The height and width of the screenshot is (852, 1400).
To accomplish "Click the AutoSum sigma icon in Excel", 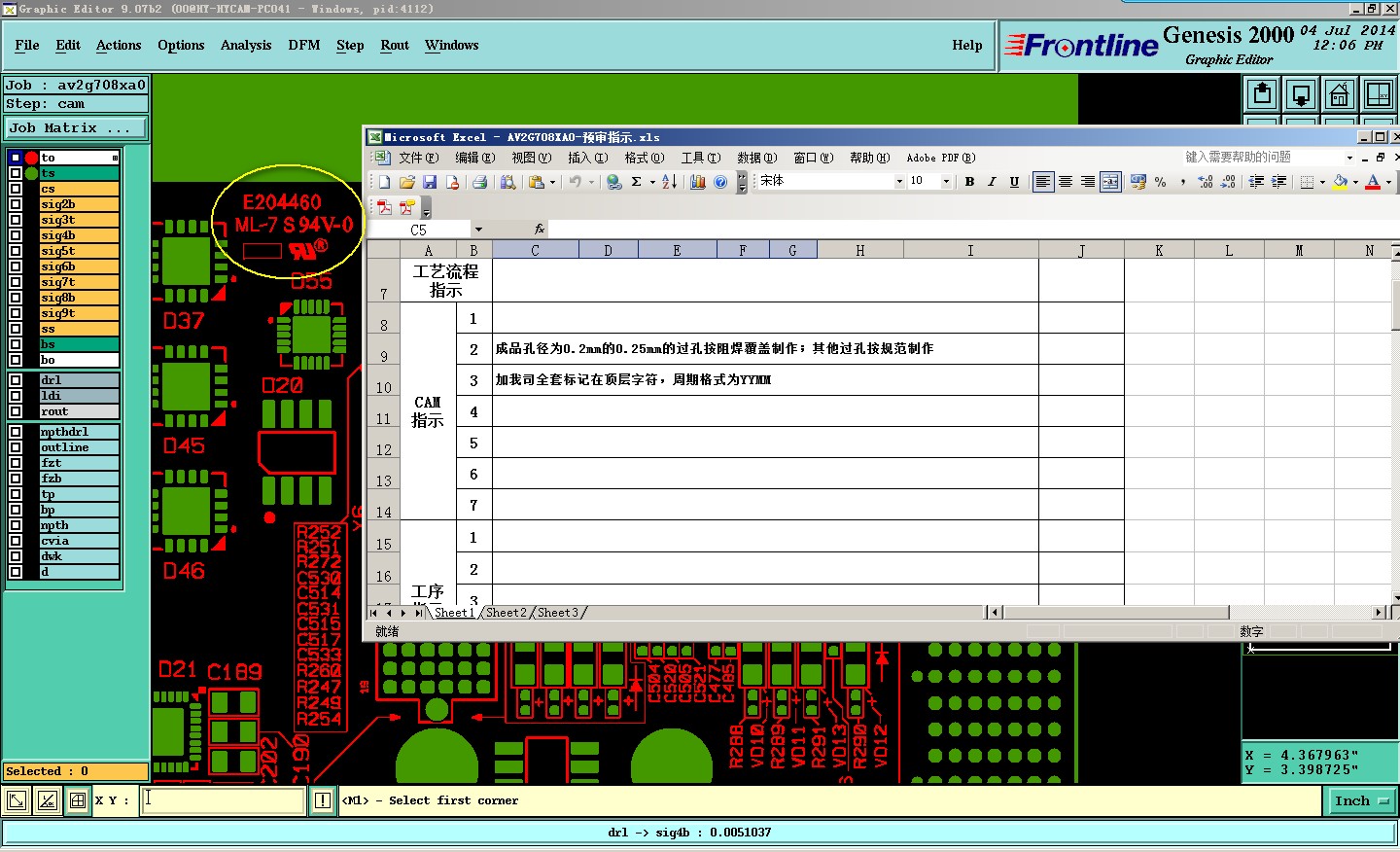I will tap(636, 182).
